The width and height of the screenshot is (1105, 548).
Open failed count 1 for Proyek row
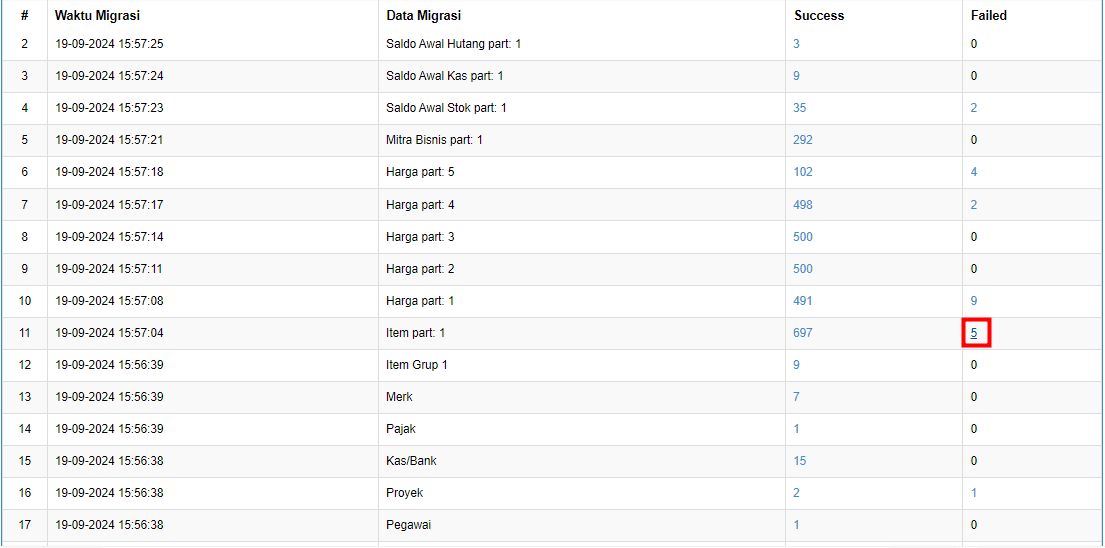[973, 493]
